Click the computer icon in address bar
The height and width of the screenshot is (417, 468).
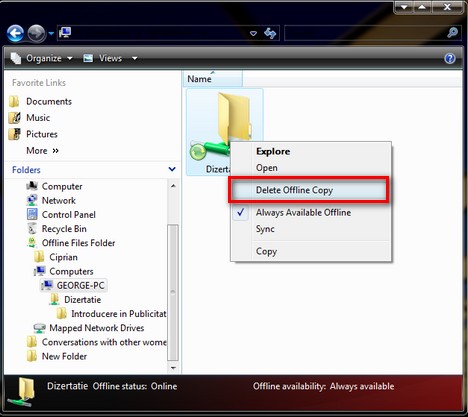tap(65, 33)
